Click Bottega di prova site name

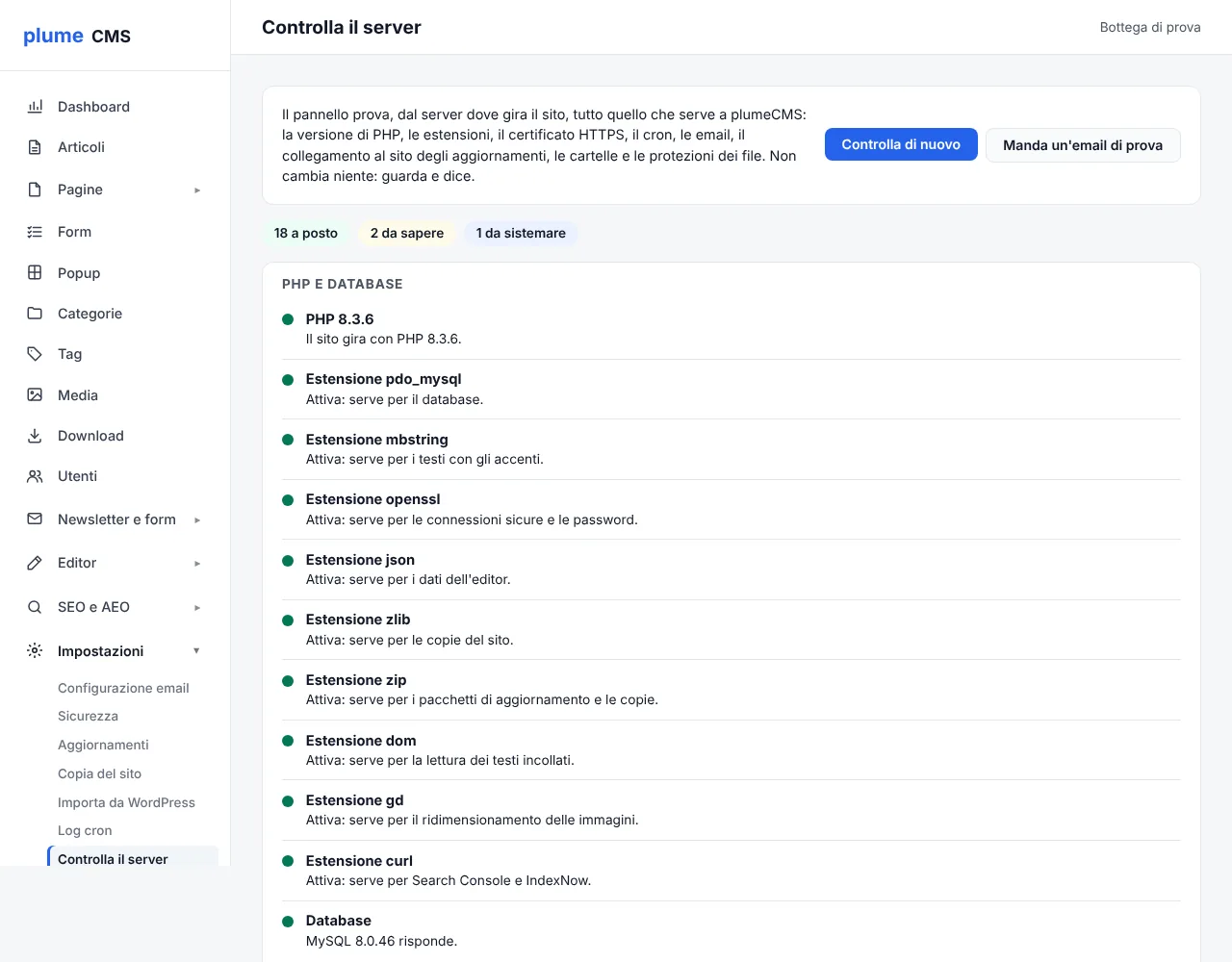1150,27
